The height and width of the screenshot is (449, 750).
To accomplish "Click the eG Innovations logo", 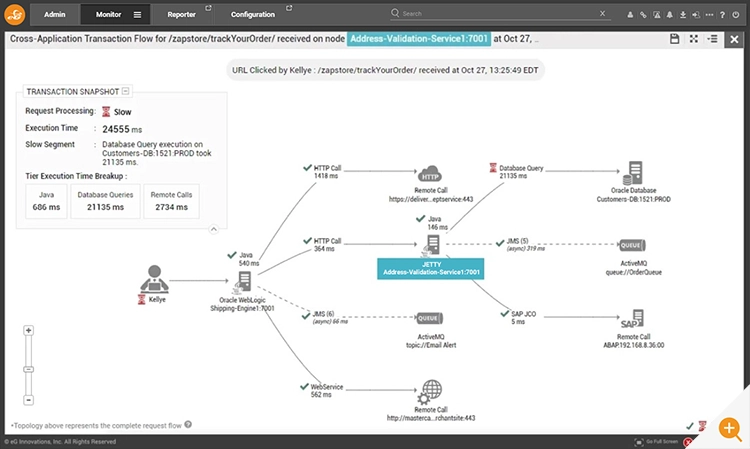I will 14,14.
